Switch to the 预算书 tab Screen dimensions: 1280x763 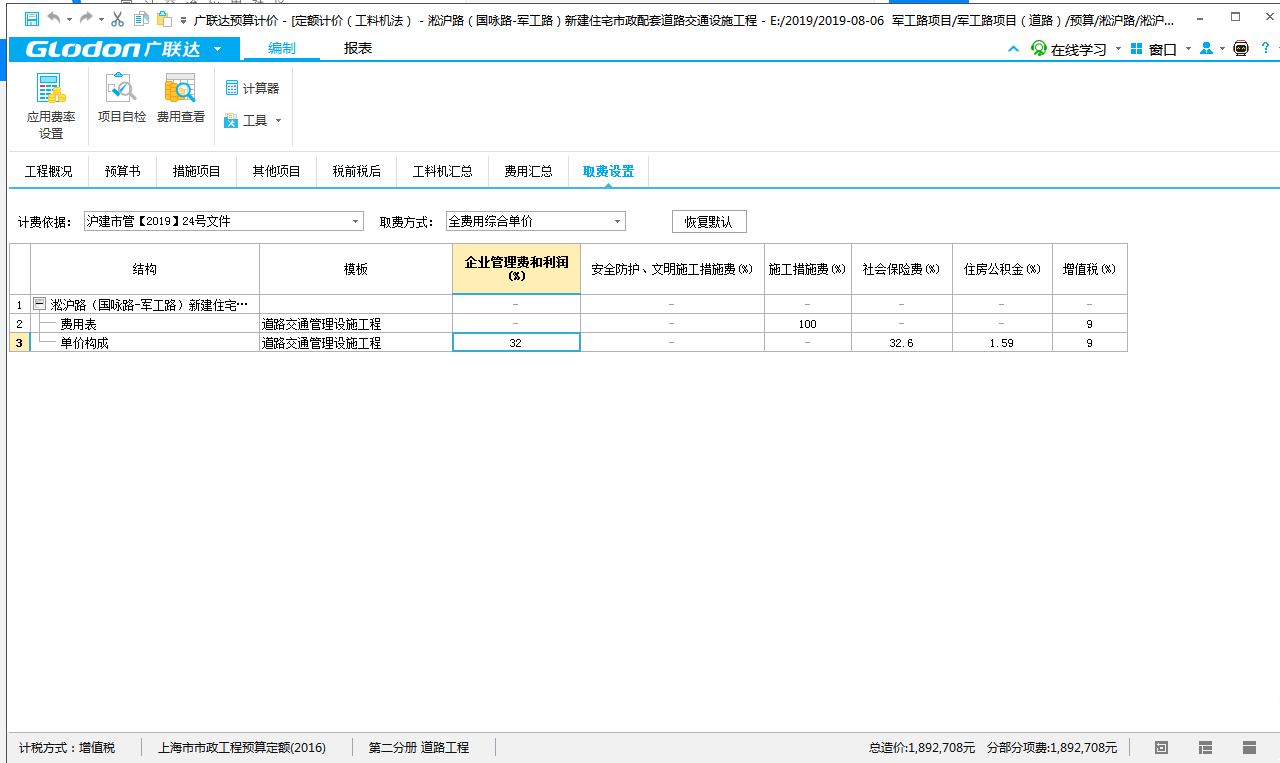point(122,171)
